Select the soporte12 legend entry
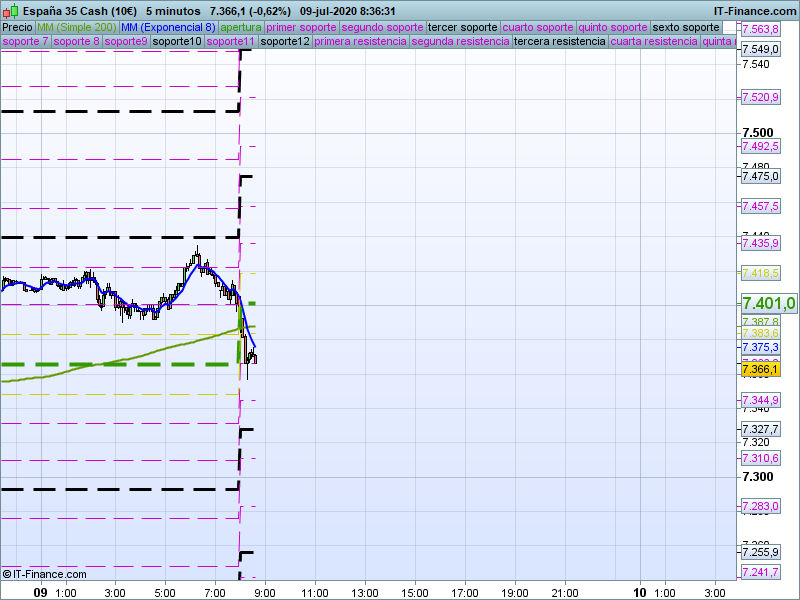 click(284, 42)
